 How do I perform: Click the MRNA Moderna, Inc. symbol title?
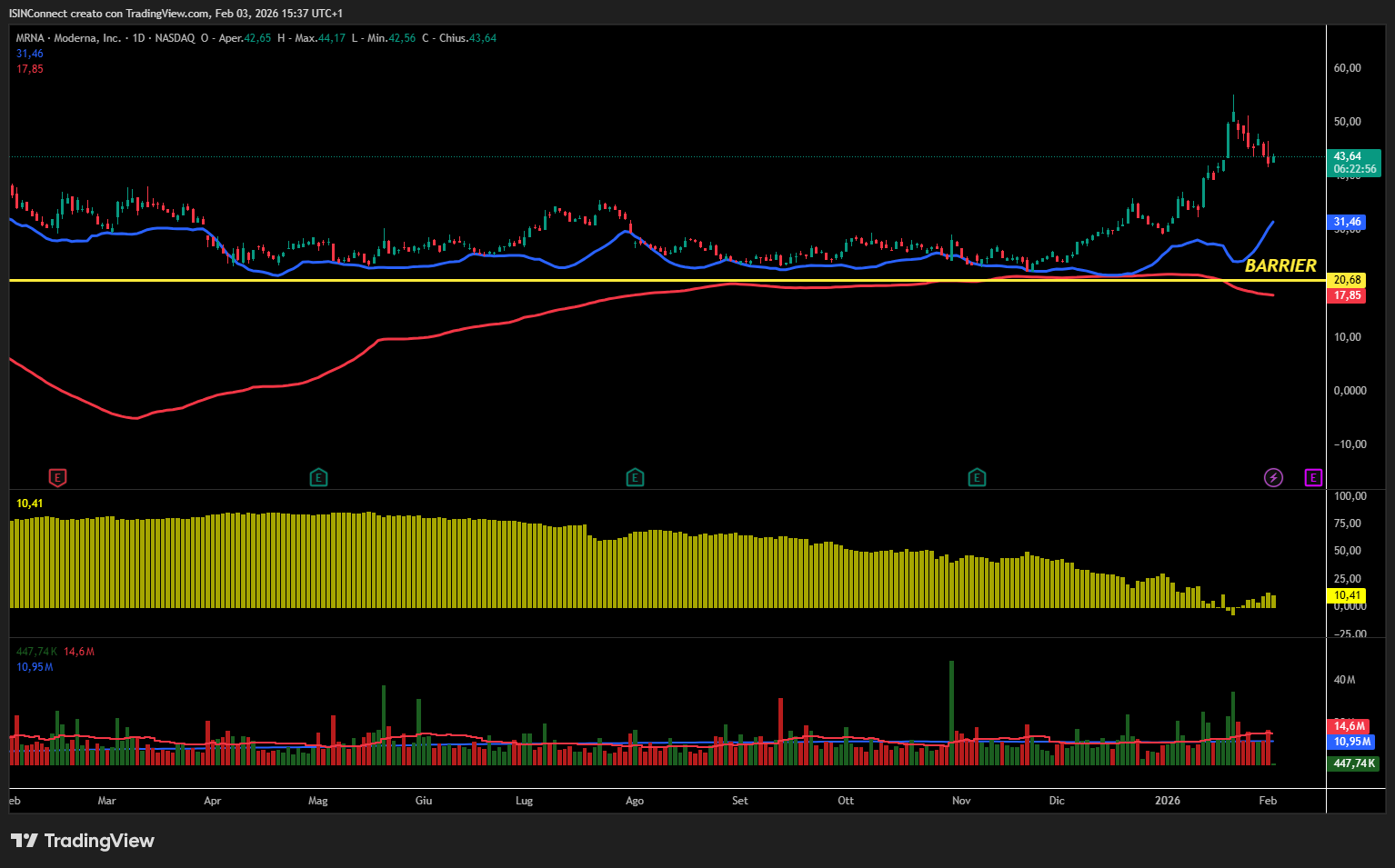[x=68, y=38]
